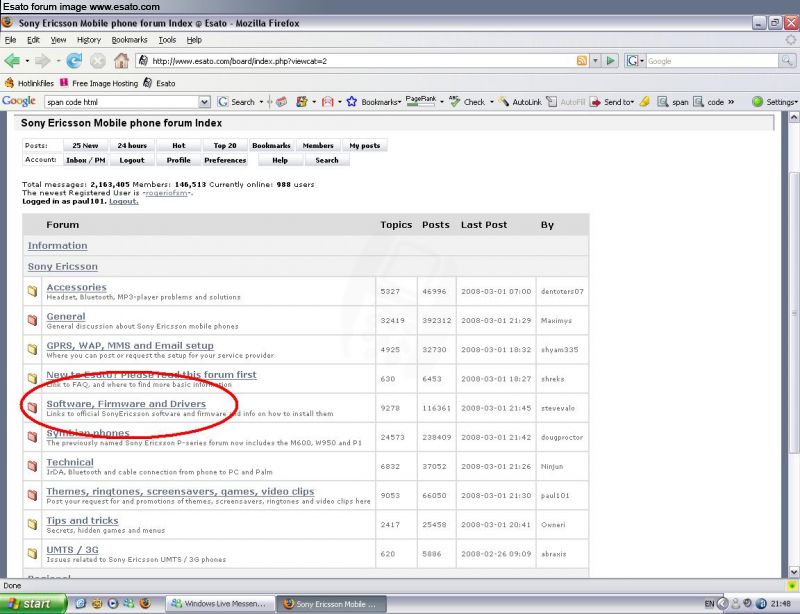Click the EN language indicator in the tray
This screenshot has width=800, height=614.
tap(709, 604)
